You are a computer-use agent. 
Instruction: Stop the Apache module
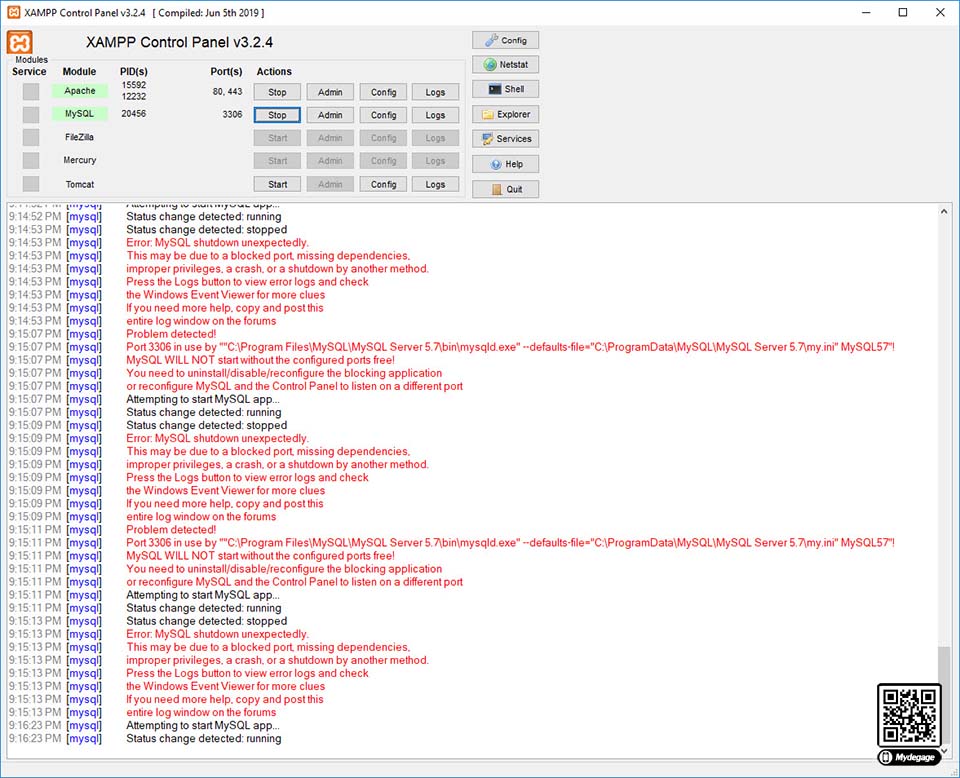(277, 92)
